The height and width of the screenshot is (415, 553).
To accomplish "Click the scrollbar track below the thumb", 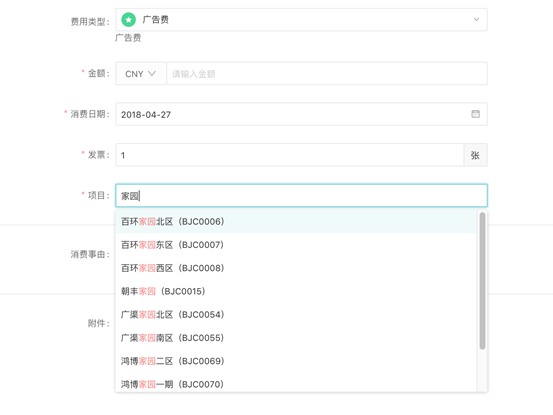I will click(x=482, y=371).
